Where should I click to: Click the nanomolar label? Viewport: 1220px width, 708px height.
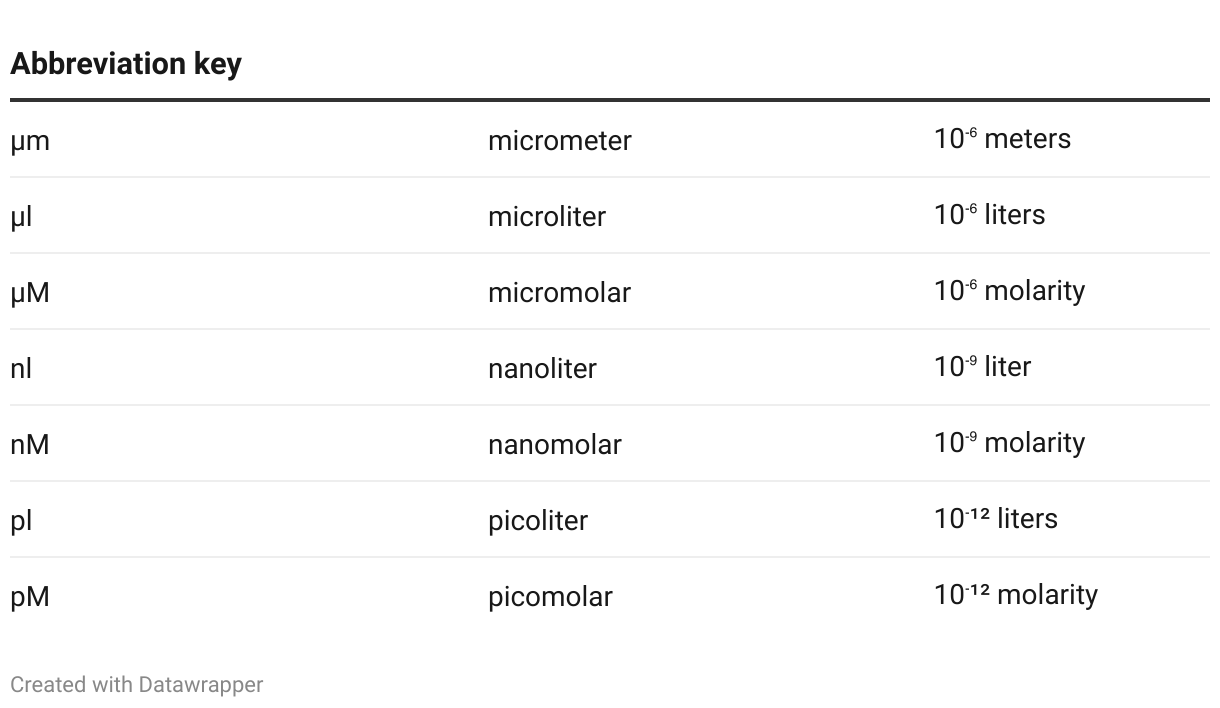pos(555,445)
